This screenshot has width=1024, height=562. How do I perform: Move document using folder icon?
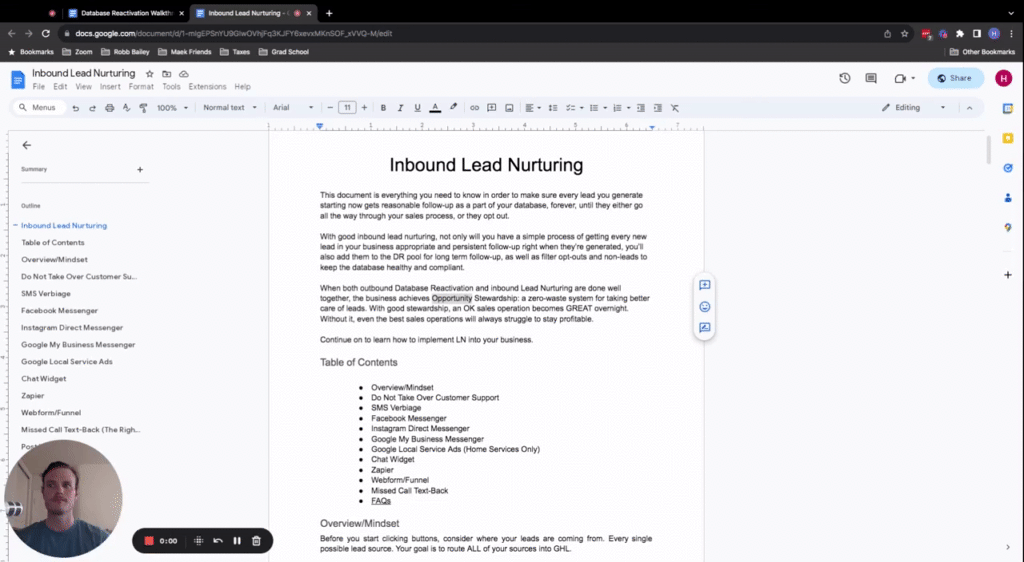click(x=167, y=74)
